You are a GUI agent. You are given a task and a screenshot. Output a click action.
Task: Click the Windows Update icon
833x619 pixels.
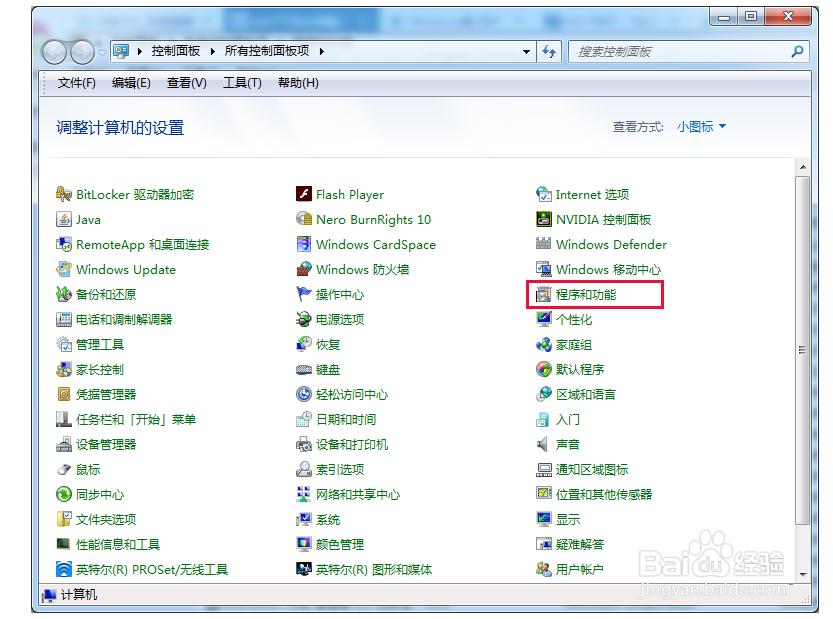pos(64,269)
